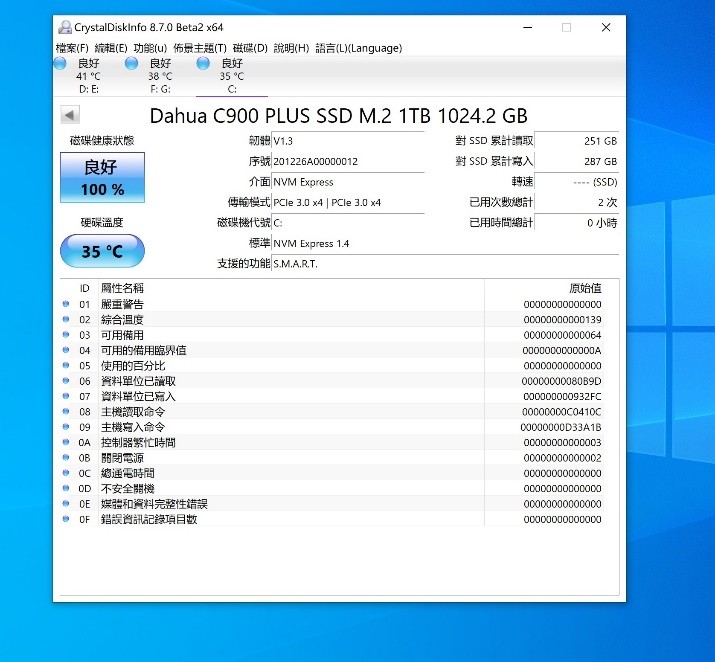Select attribute row 0A 控制器繁忙時間

[333, 442]
